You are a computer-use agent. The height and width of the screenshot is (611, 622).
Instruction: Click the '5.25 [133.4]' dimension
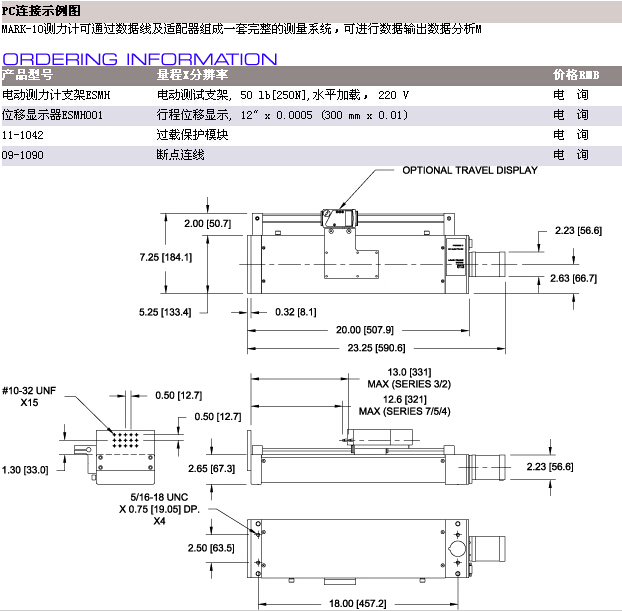coord(165,312)
